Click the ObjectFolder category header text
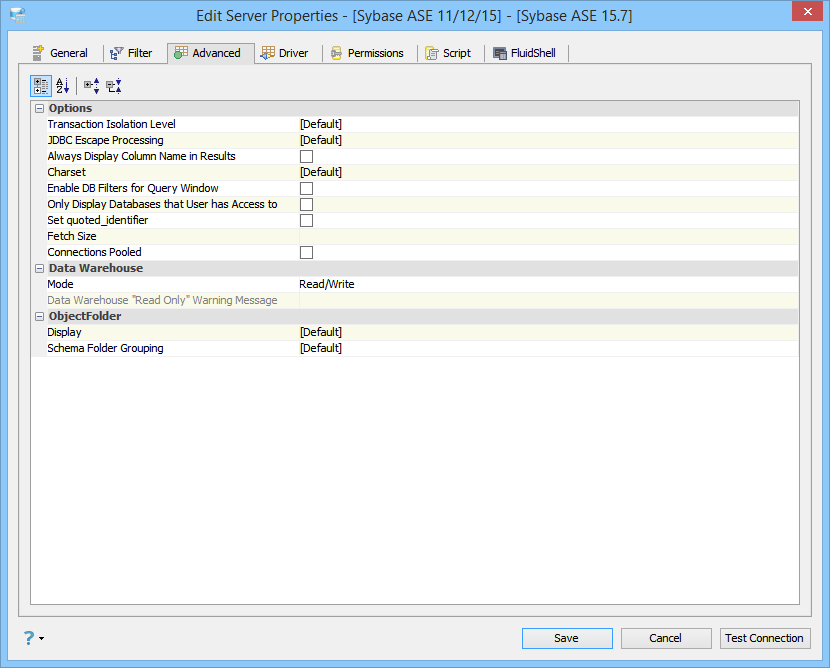The width and height of the screenshot is (830, 668). (85, 317)
